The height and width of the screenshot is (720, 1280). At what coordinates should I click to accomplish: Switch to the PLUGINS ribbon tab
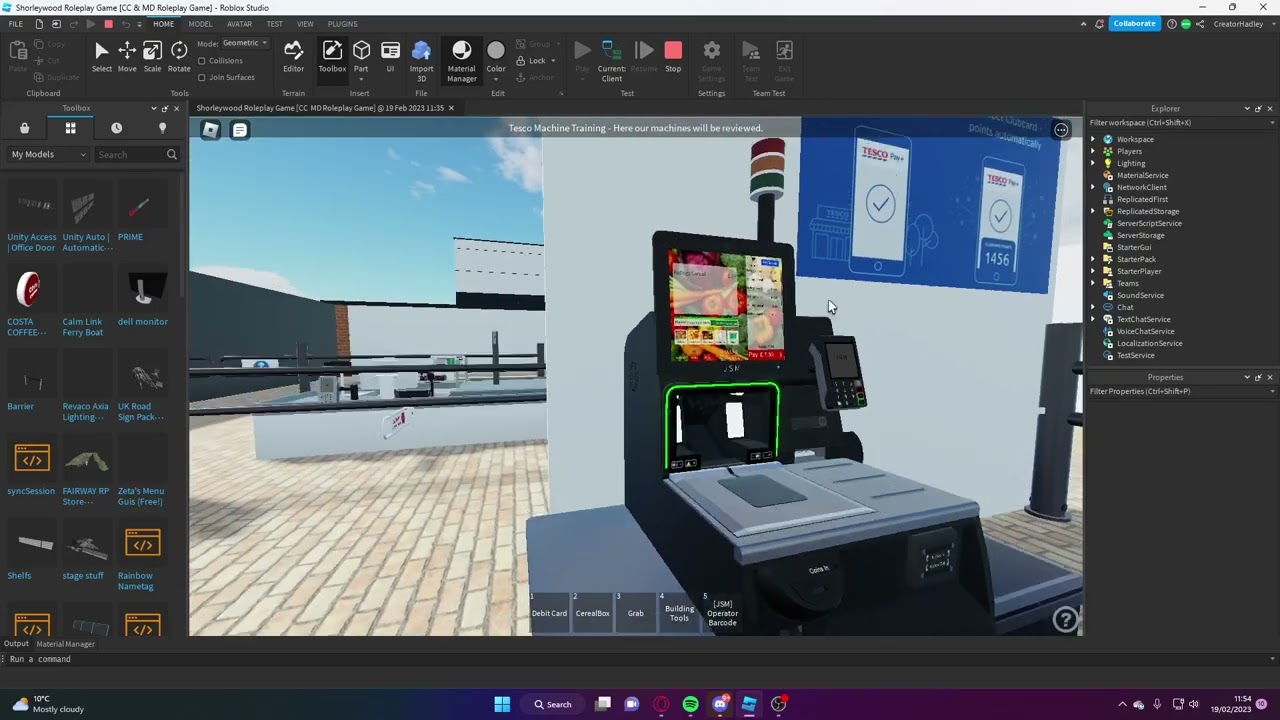[342, 24]
